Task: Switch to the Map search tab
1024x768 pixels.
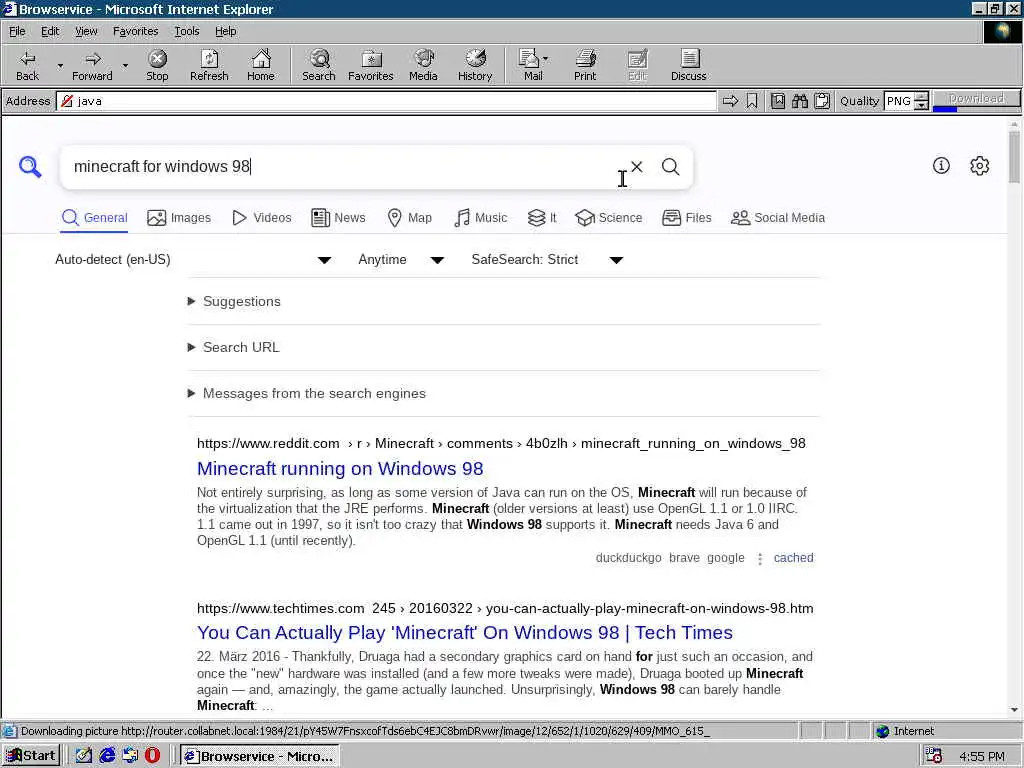Action: coord(409,217)
